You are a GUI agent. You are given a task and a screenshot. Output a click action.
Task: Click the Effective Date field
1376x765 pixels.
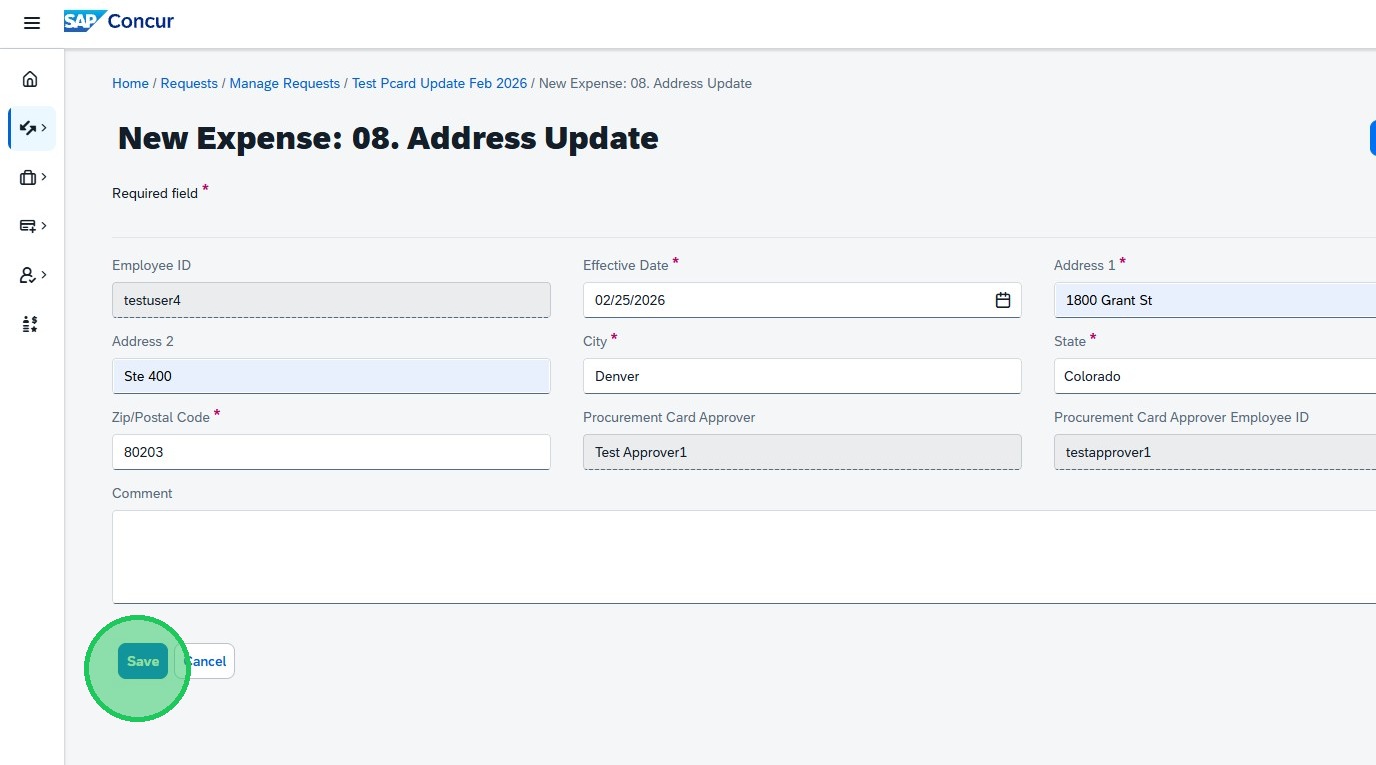click(802, 300)
